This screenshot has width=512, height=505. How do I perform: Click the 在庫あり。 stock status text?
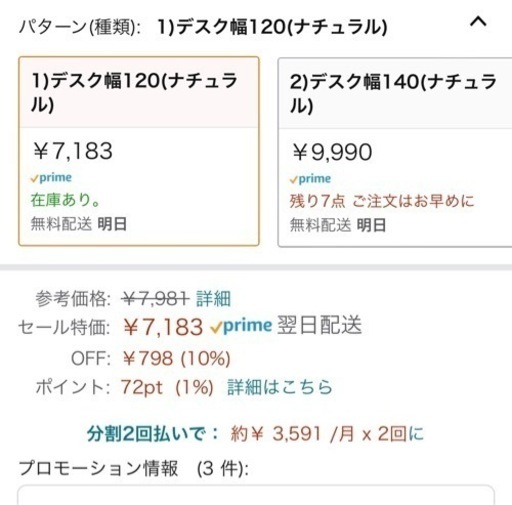point(65,200)
